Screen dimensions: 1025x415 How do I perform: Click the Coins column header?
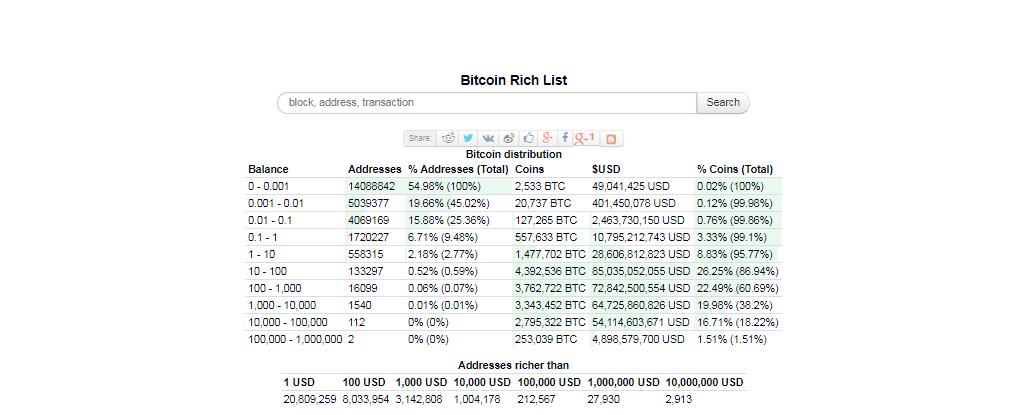pyautogui.click(x=528, y=169)
